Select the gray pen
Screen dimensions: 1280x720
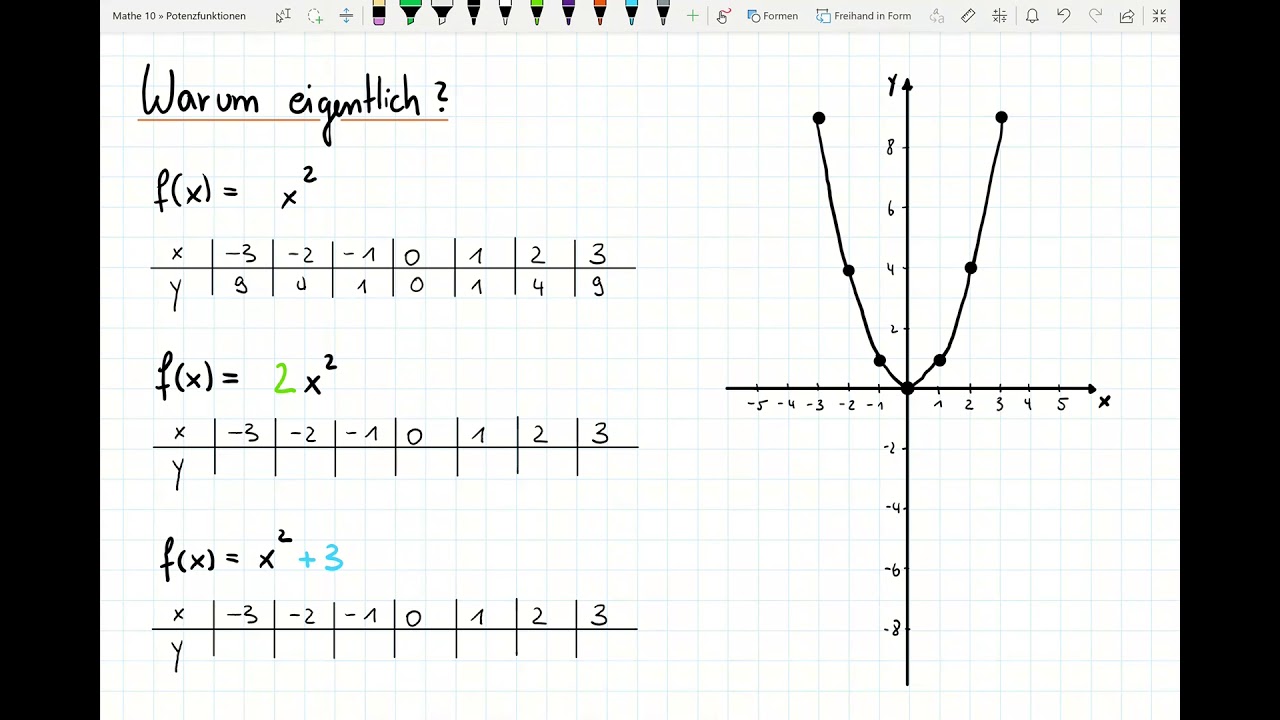pyautogui.click(x=663, y=13)
